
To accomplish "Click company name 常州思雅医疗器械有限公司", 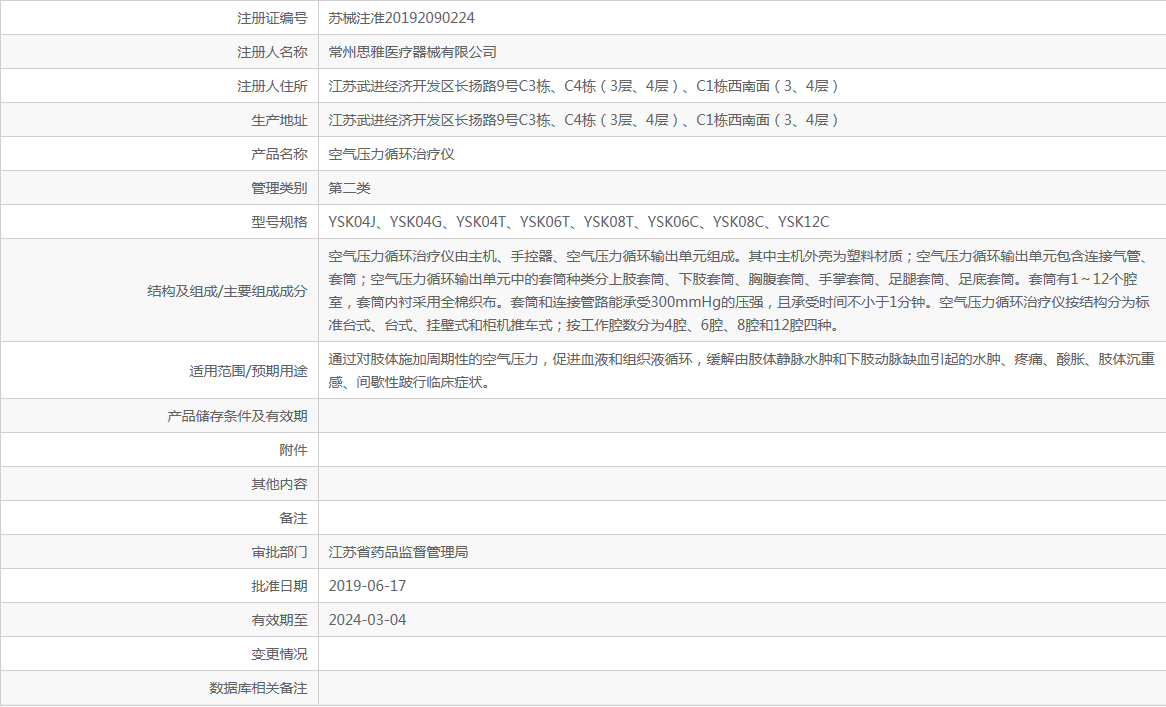I will pos(413,52).
